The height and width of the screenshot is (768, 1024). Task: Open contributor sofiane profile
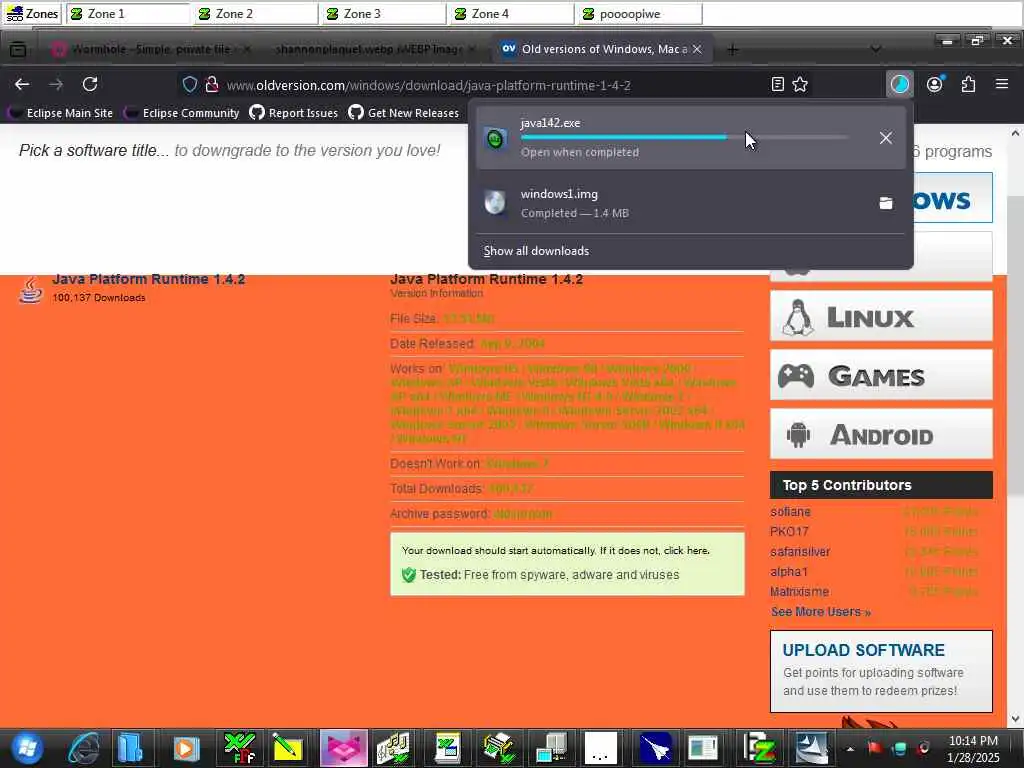point(790,512)
